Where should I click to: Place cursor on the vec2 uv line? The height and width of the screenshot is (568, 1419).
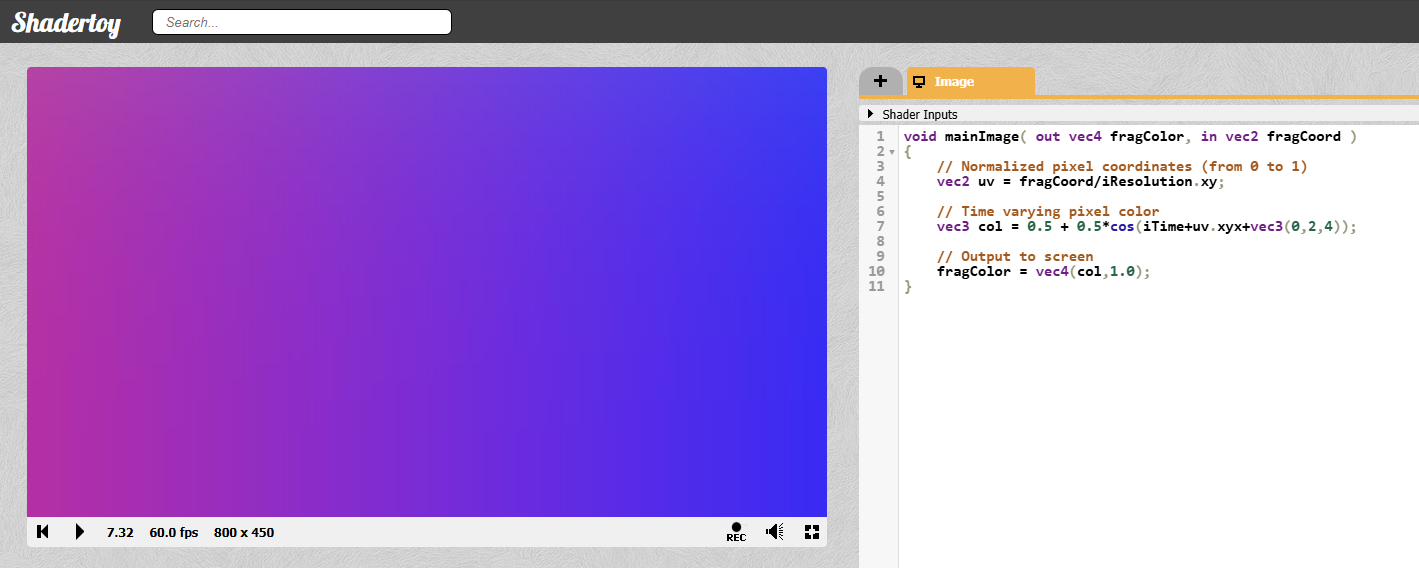(x=1080, y=181)
